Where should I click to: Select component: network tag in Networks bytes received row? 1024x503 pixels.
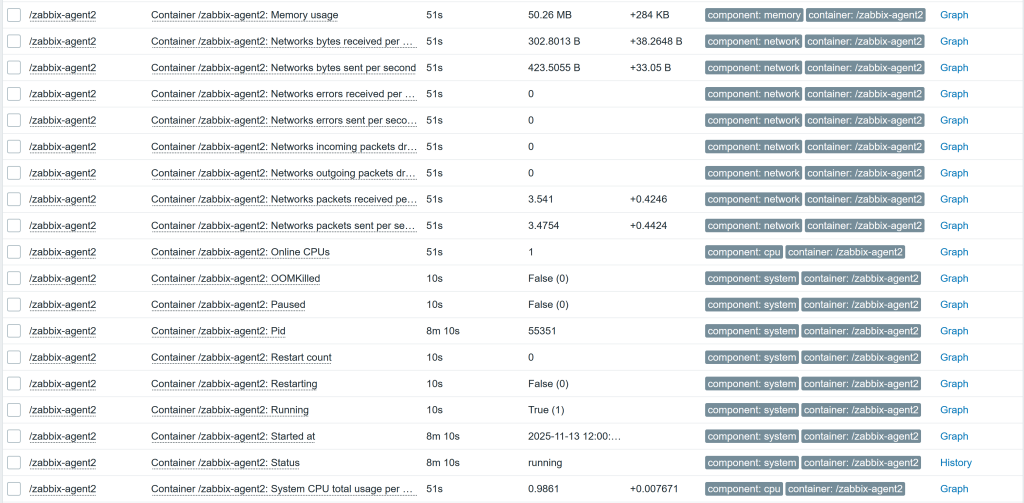753,42
